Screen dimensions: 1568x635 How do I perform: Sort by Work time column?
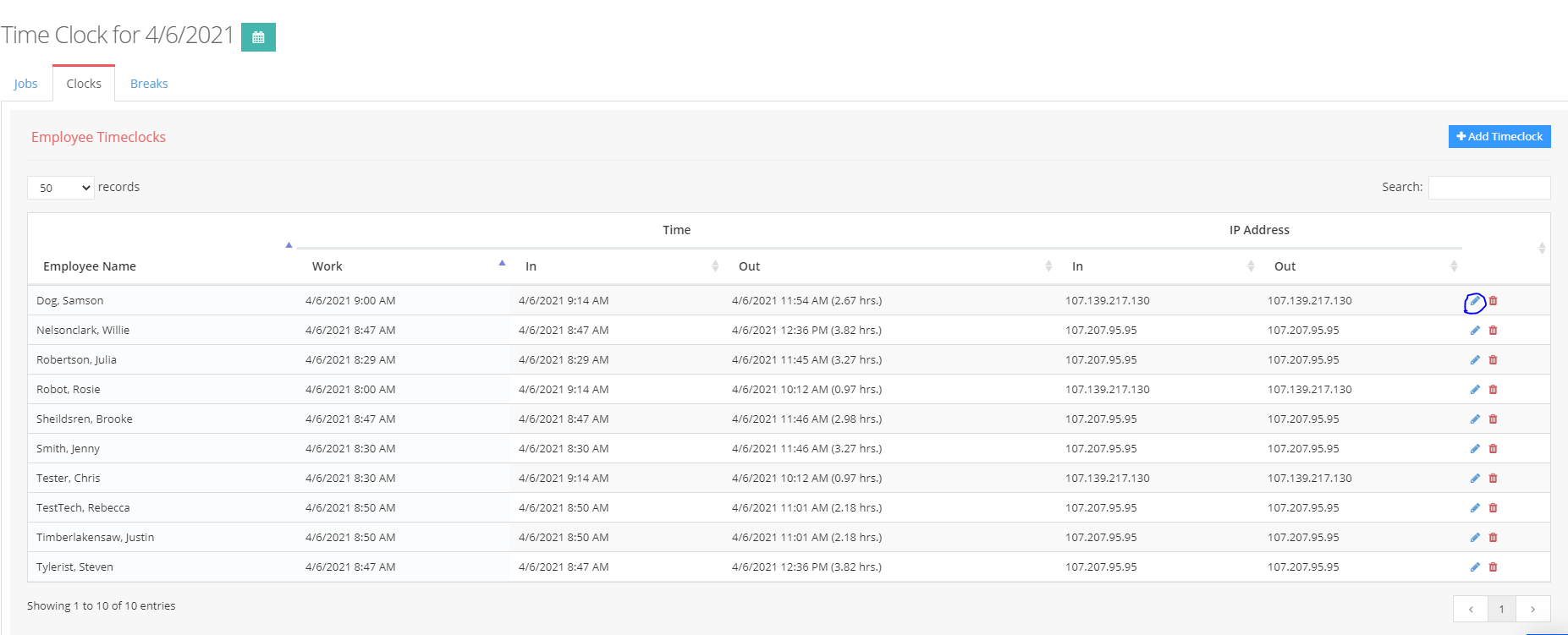404,266
